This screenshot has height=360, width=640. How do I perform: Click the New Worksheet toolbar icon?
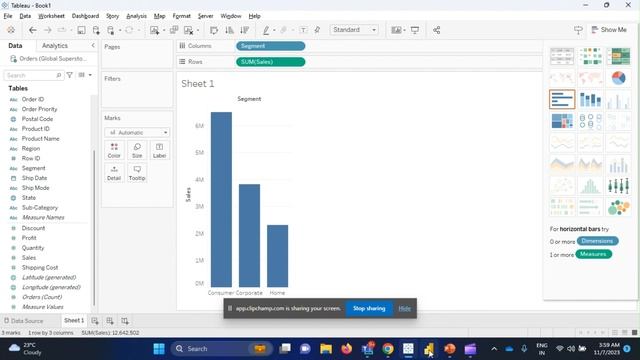coord(154,30)
